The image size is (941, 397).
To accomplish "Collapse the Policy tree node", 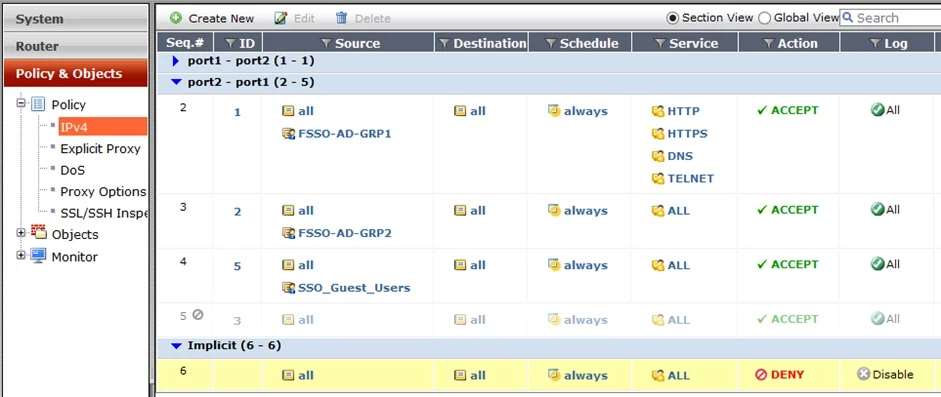I will (22, 103).
